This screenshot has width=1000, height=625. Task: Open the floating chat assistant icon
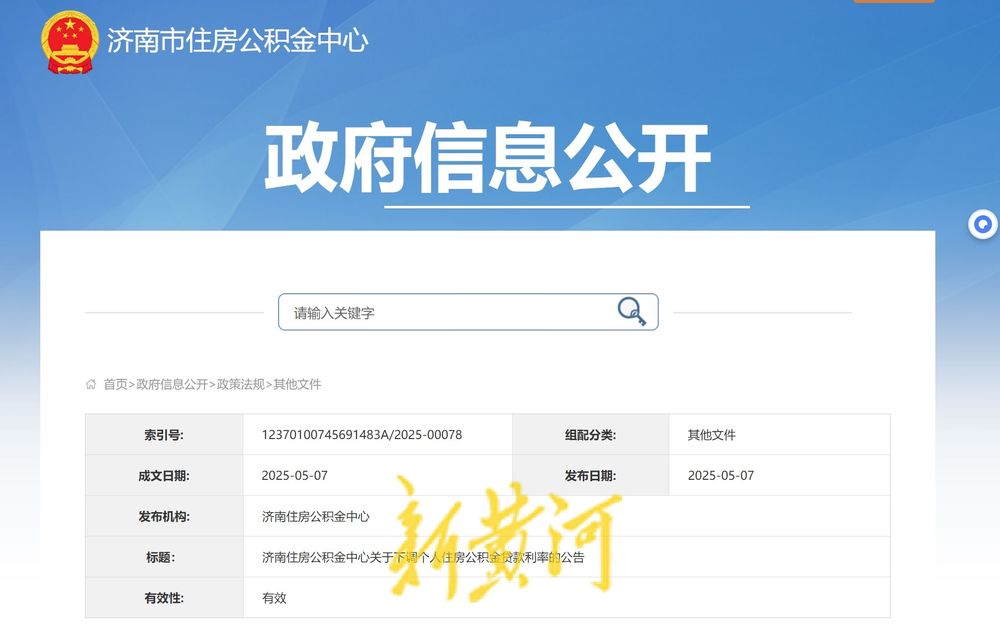(983, 224)
